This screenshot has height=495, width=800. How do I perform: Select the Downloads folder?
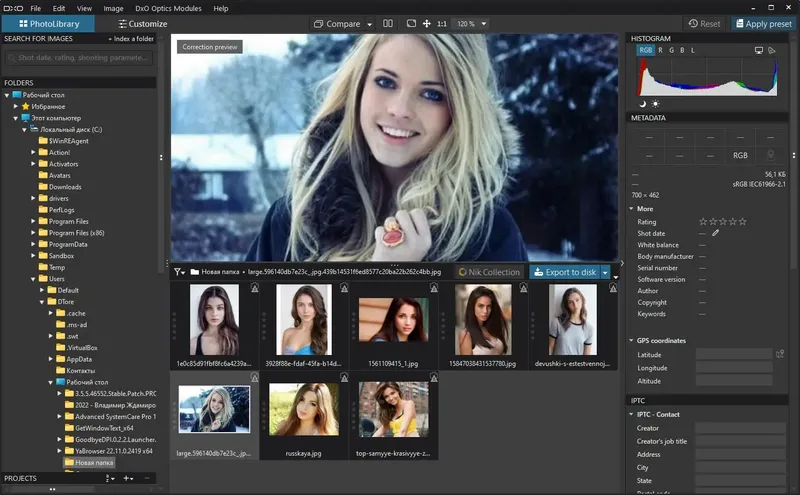coord(65,187)
